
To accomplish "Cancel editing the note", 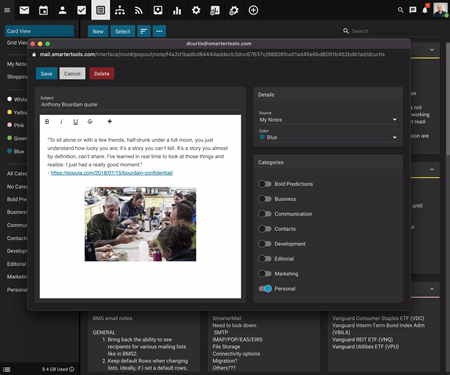I will pos(72,74).
